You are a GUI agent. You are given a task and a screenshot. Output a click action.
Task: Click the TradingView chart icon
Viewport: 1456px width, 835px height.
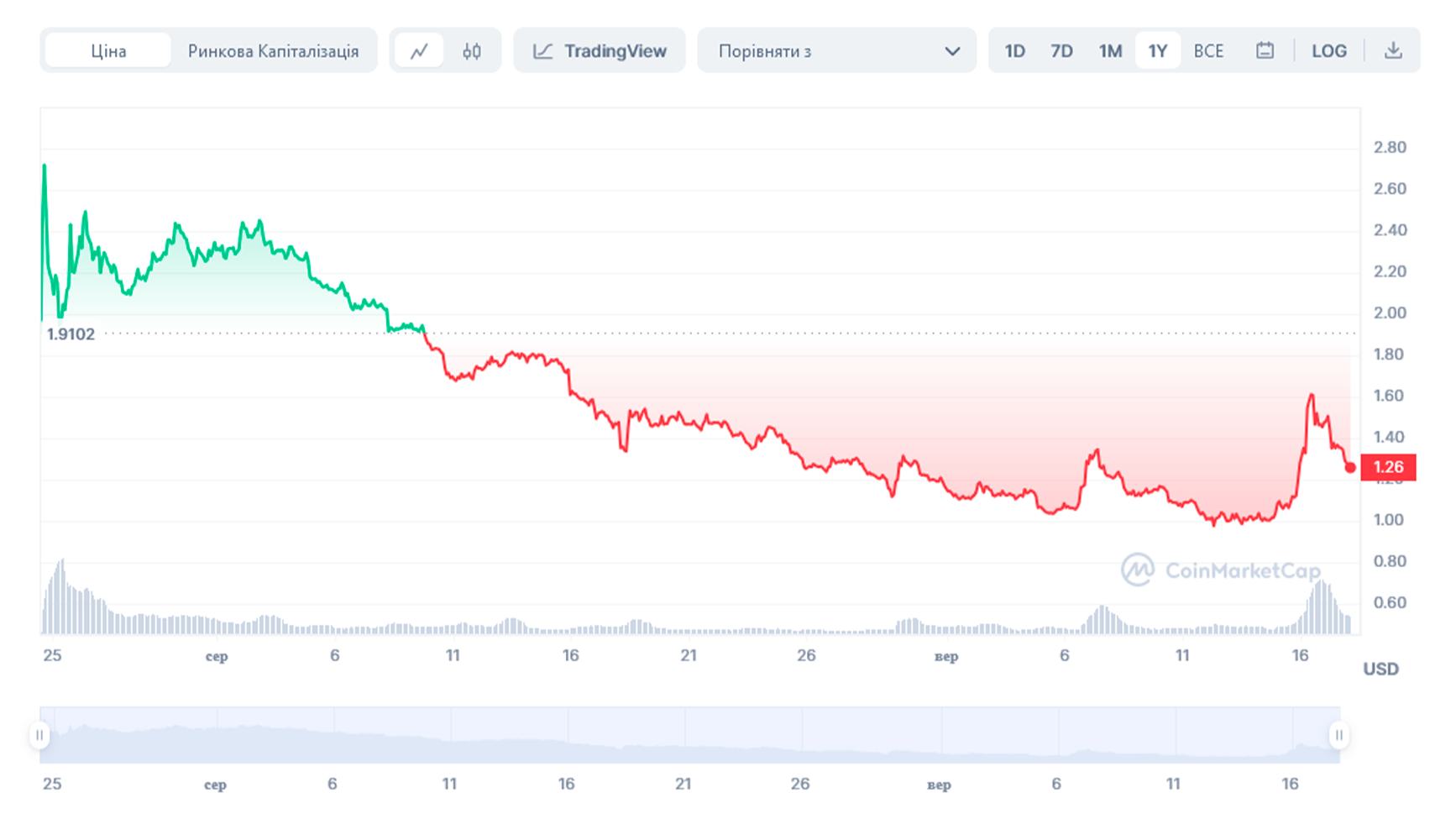pyautogui.click(x=543, y=51)
